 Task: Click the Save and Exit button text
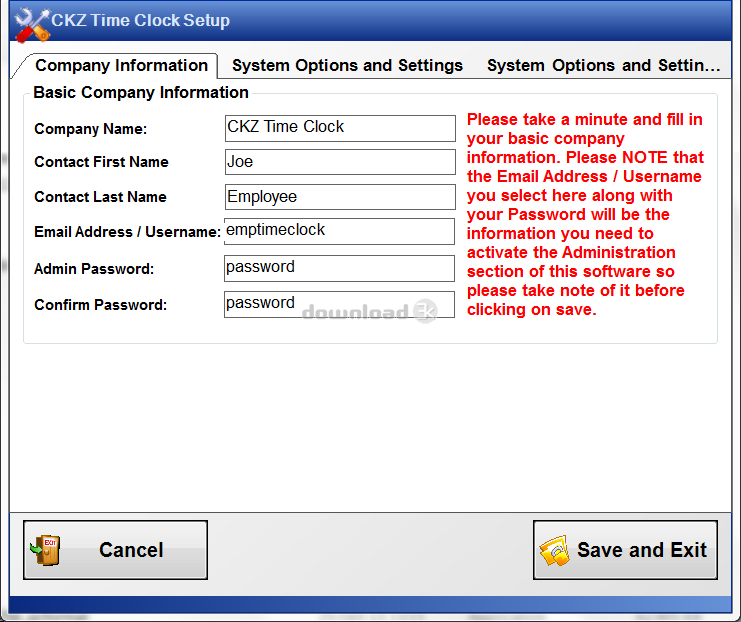[x=642, y=550]
